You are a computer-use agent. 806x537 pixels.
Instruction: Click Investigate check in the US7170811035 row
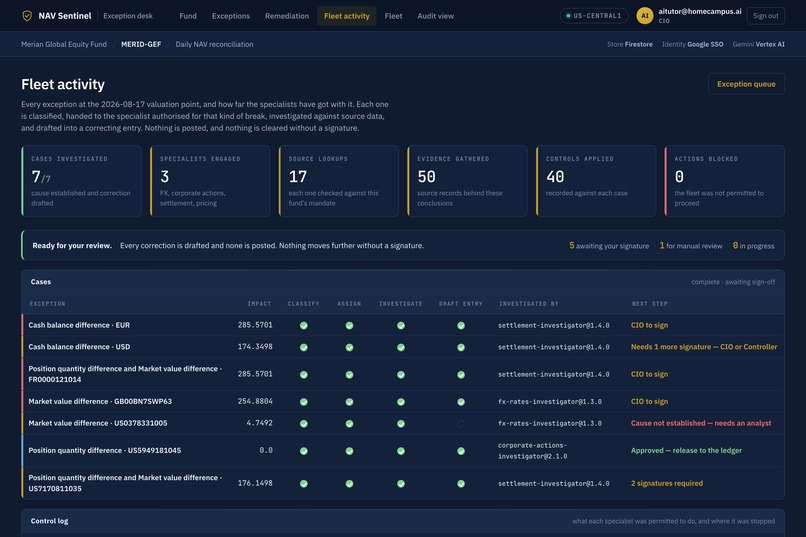[401, 484]
